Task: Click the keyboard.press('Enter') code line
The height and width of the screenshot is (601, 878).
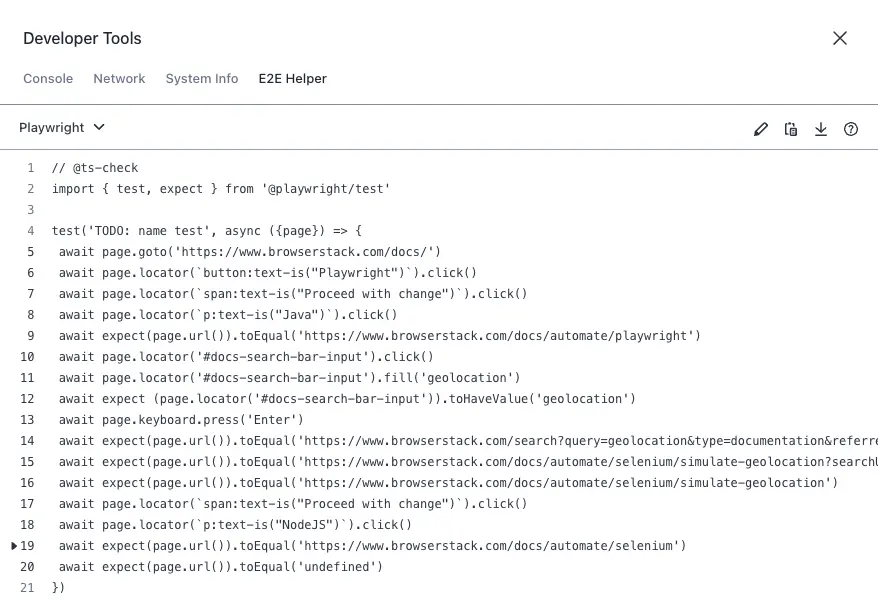Action: coord(180,420)
